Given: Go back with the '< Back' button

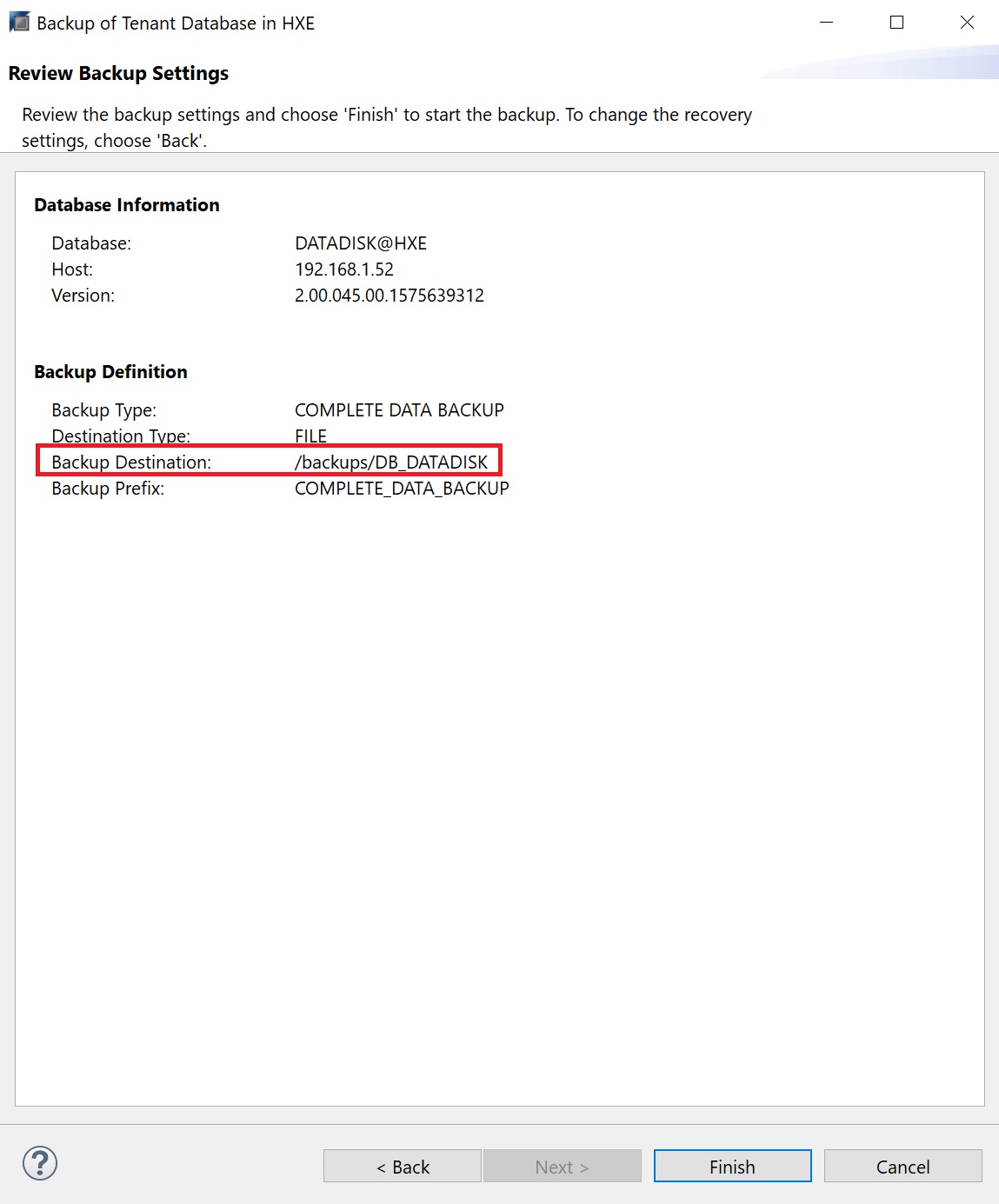Looking at the screenshot, I should (x=402, y=1167).
